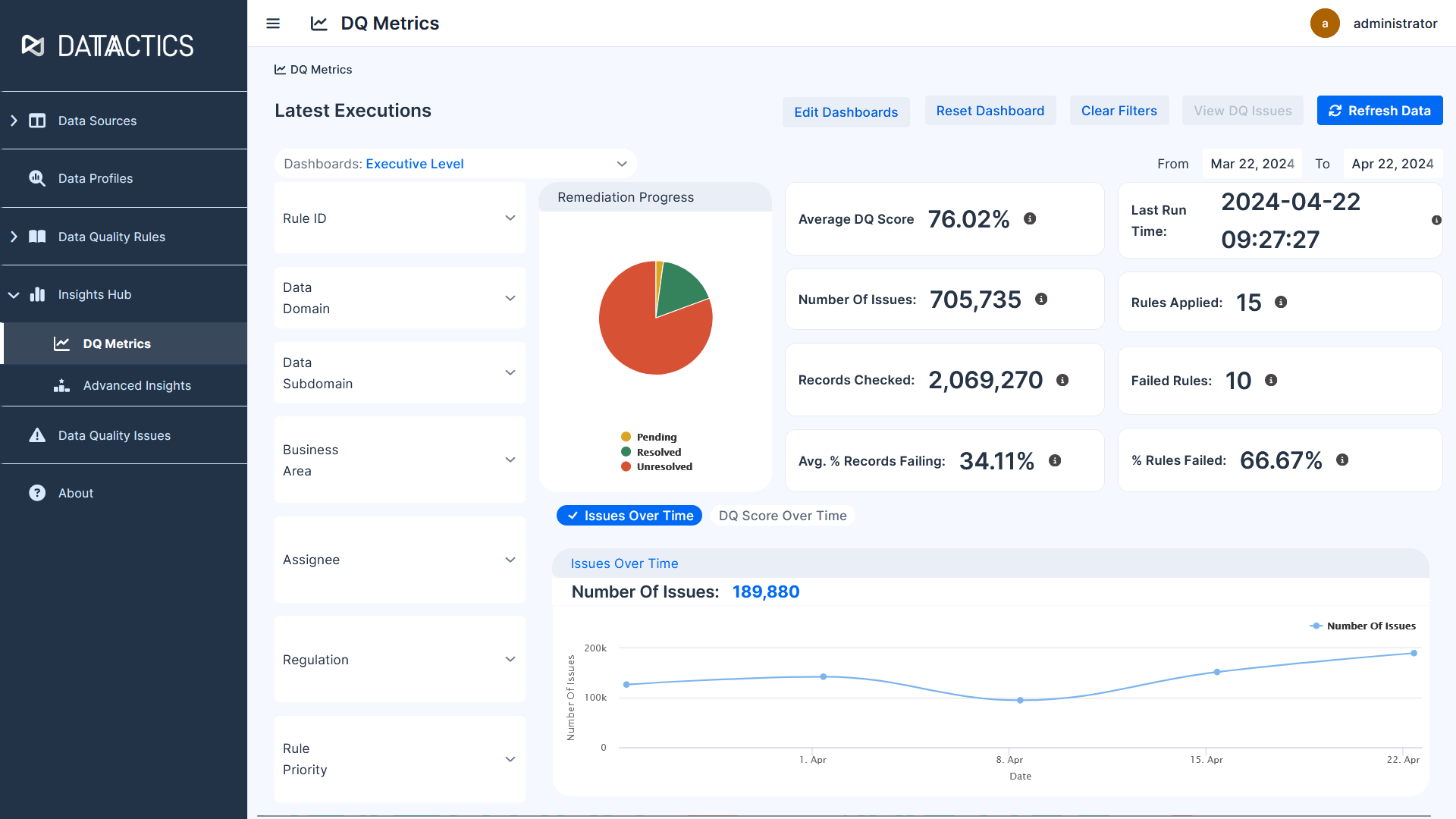
Task: Click the Data Profiles magnifier icon
Action: tap(37, 178)
